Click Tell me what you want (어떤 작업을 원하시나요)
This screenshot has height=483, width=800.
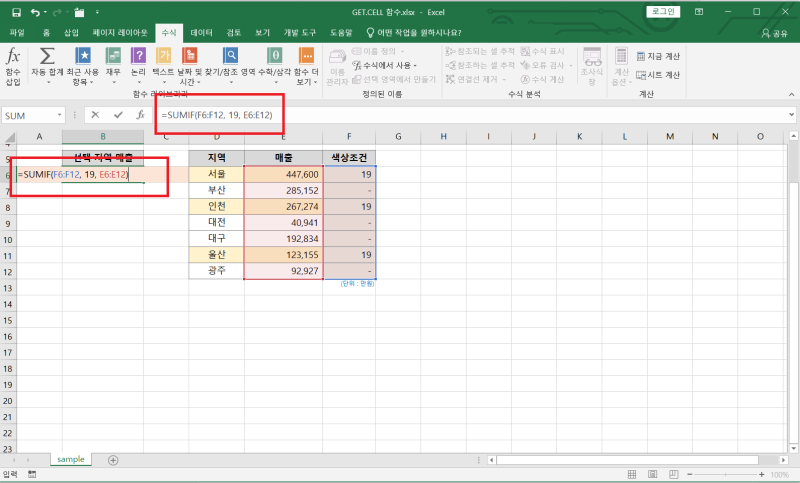414,33
